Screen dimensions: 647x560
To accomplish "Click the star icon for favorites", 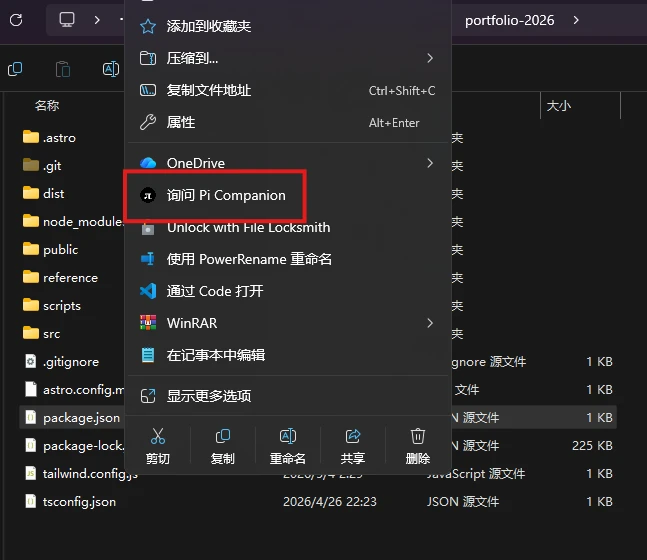I will 148,26.
